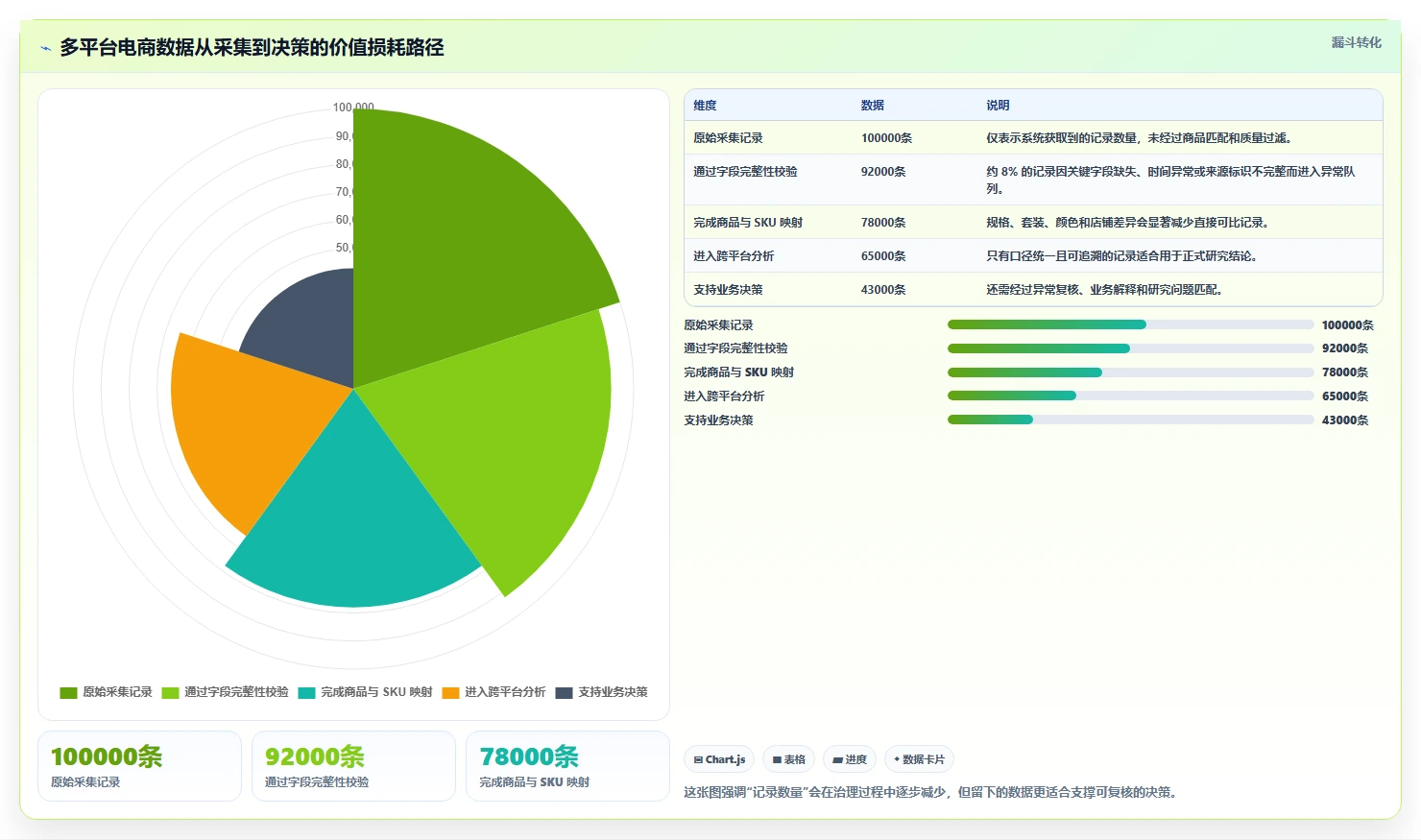The width and height of the screenshot is (1421, 840).
Task: Select the 表格 tag chip
Action: (x=788, y=759)
